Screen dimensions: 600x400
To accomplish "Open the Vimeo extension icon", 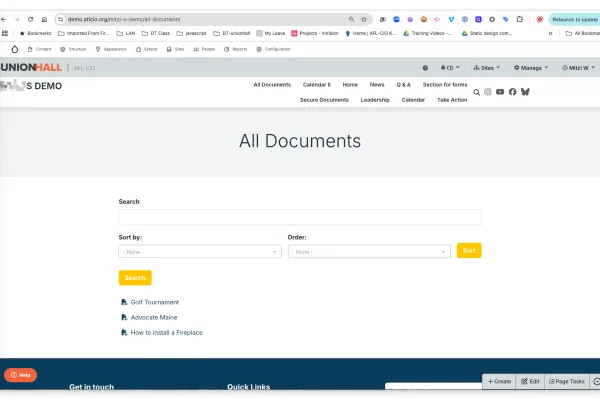I will pos(451,19).
